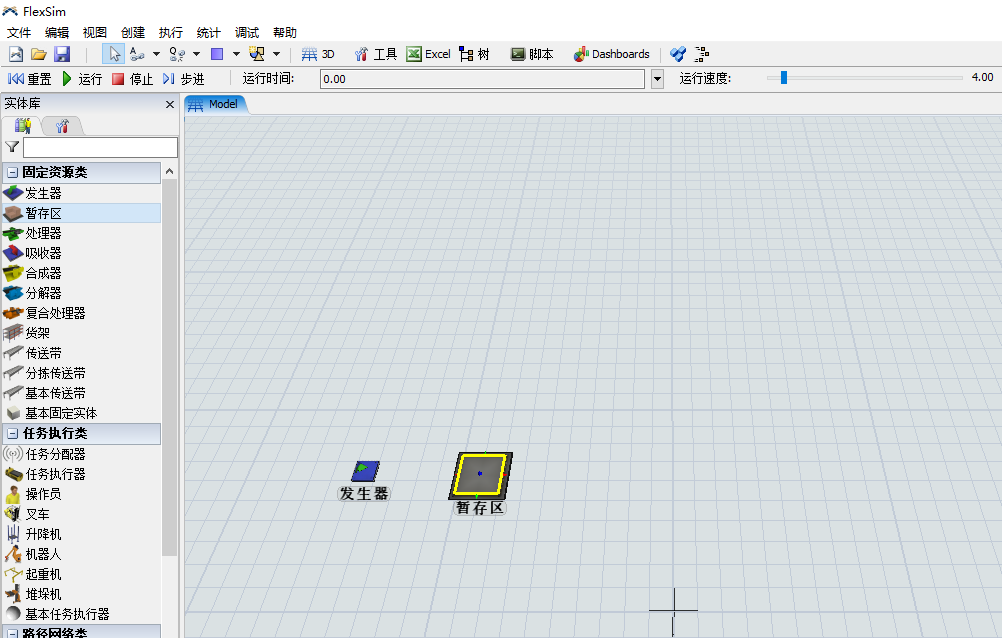This screenshot has height=638, width=1002.
Task: Click the library filter search field
Action: pos(100,148)
